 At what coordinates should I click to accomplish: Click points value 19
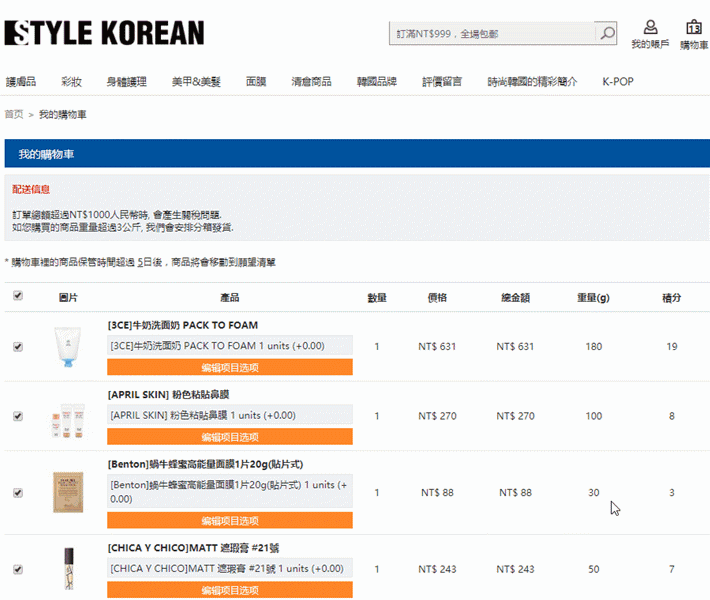pos(672,346)
